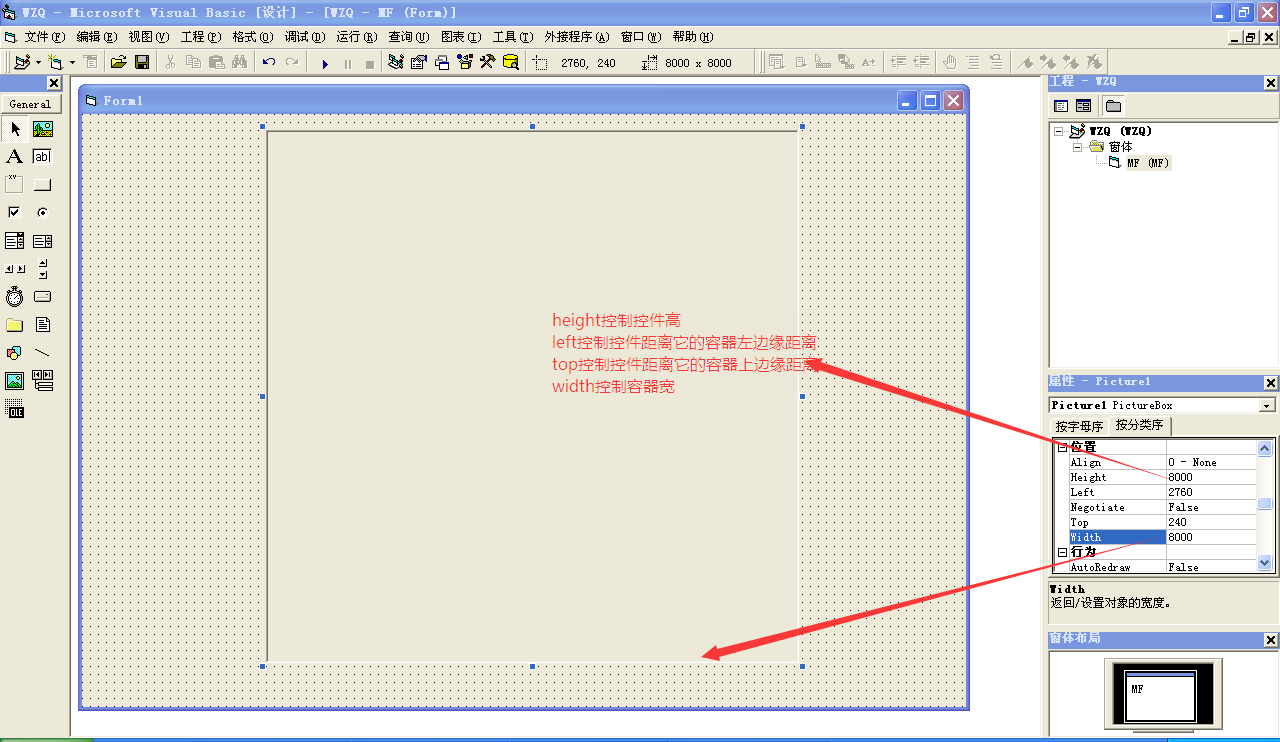The height and width of the screenshot is (742, 1280).
Task: Select the Frame tool in the toolbox
Action: point(14,185)
